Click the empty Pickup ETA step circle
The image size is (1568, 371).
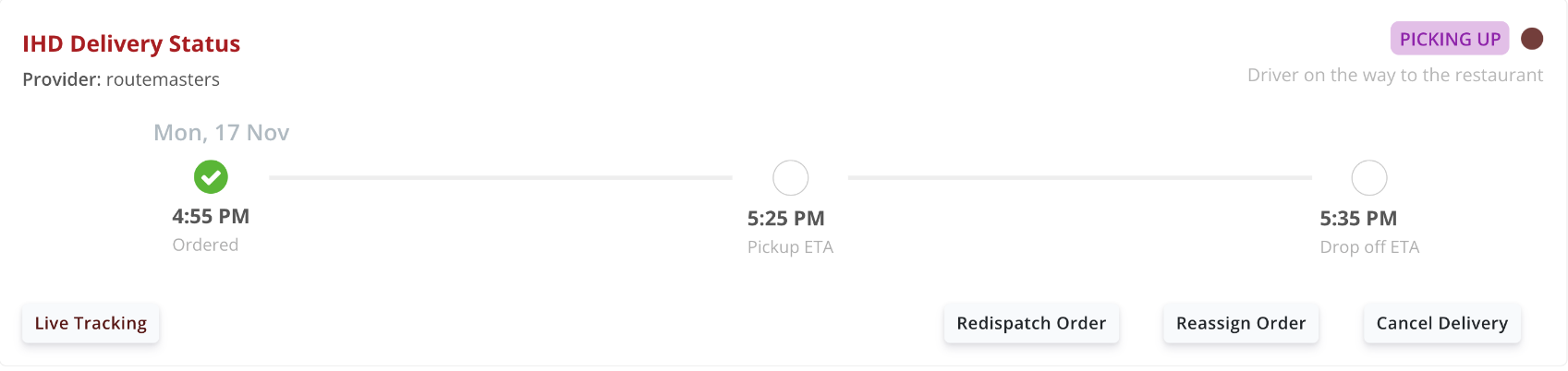[x=790, y=177]
